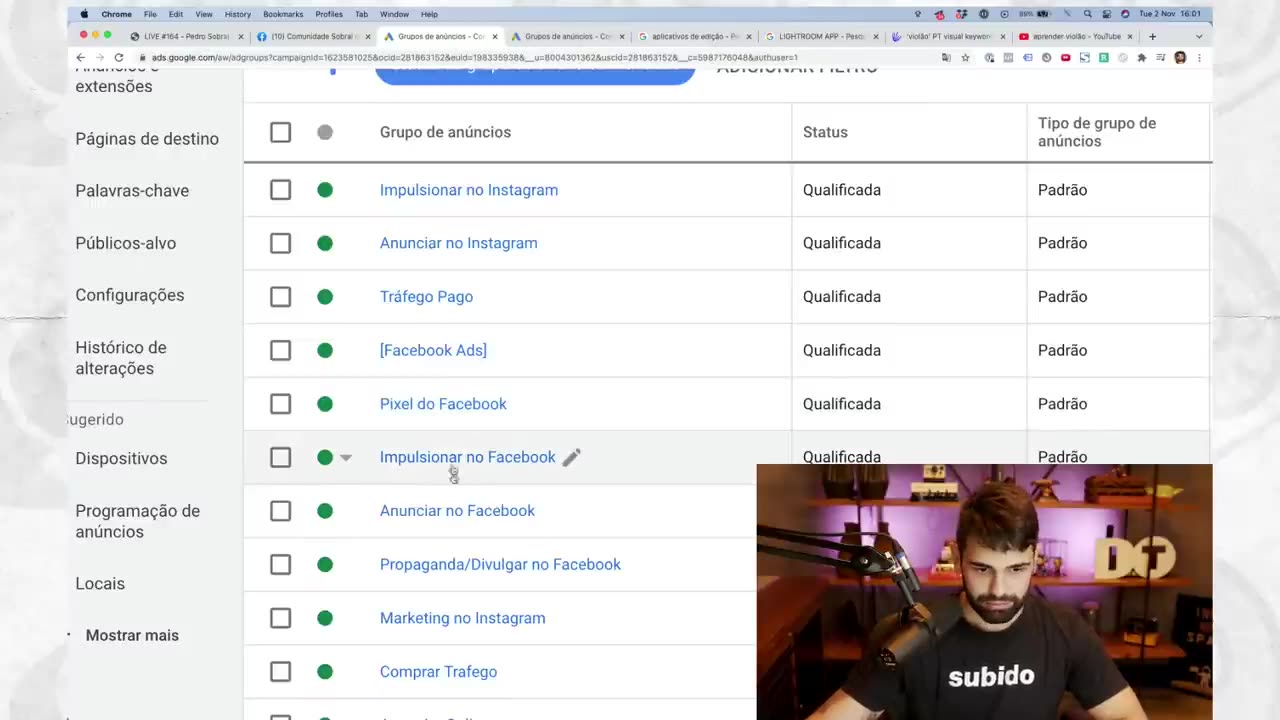Image resolution: width=1280 pixels, height=720 pixels.
Task: Reload the Google Ads page
Action: coord(120,58)
